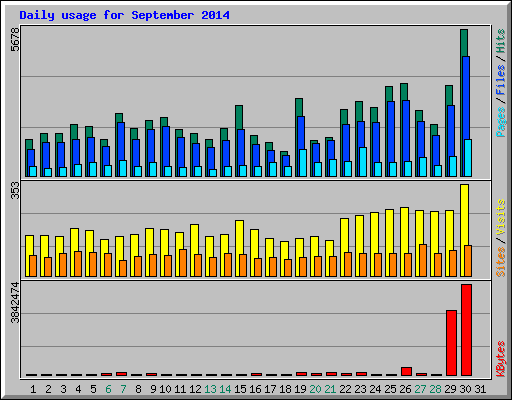Viewport: 512px width, 400px height.
Task: Click the green Hits bar for day 19
Action: click(299, 107)
